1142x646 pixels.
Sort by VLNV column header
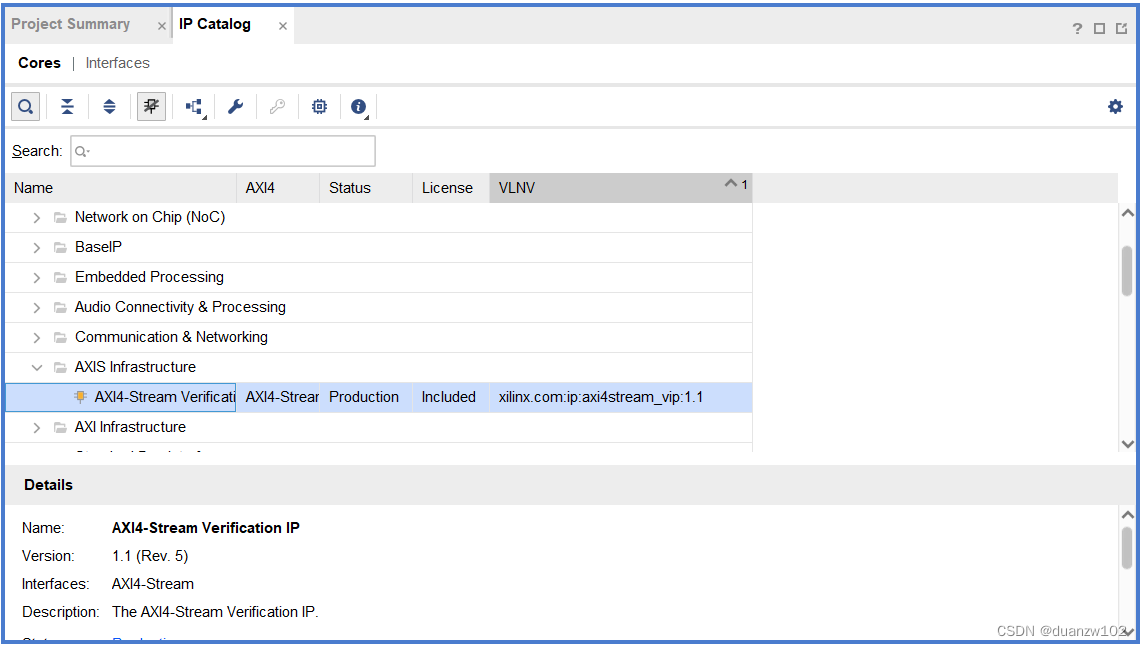(621, 188)
